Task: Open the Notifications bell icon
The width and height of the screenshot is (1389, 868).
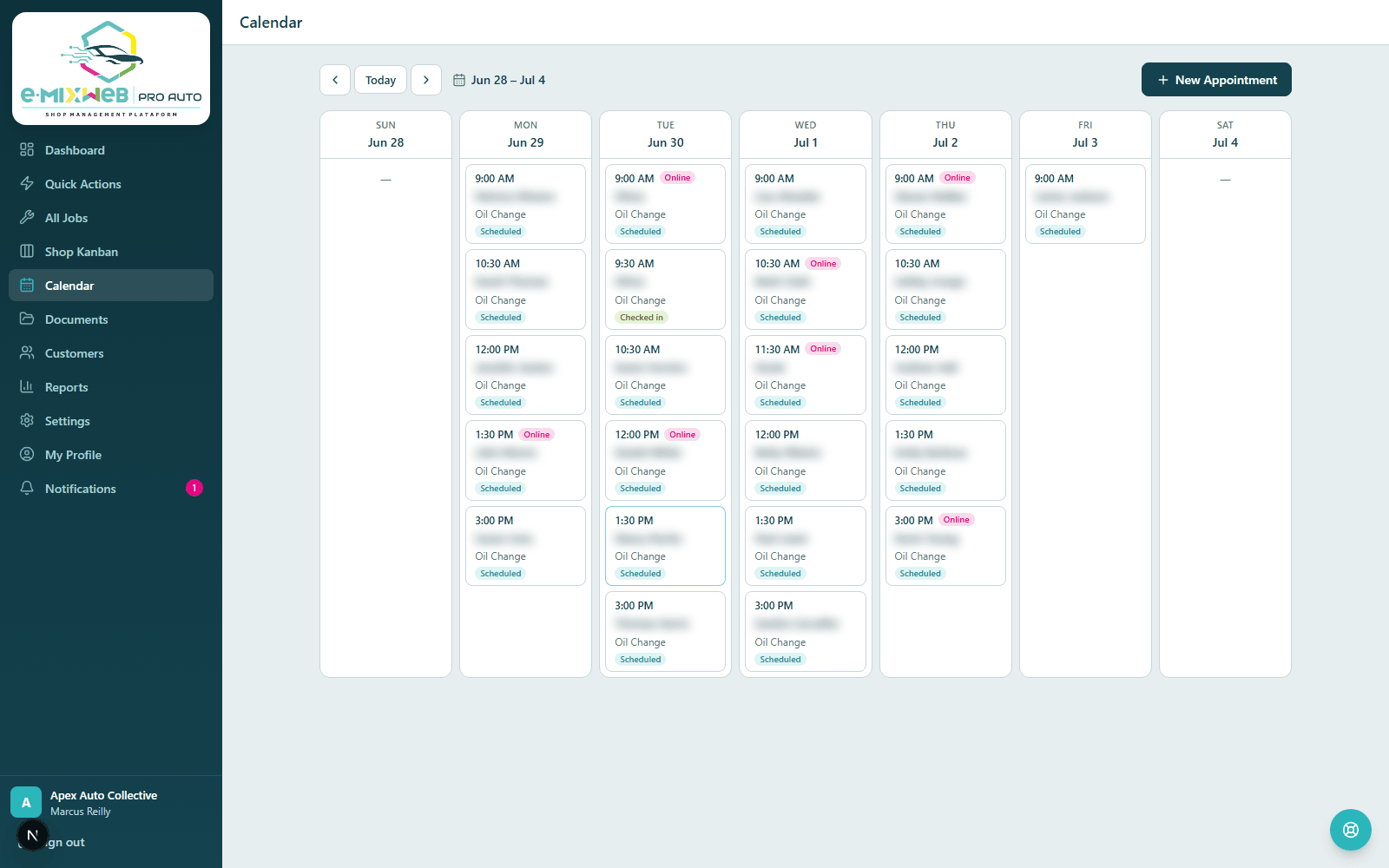Action: (27, 489)
